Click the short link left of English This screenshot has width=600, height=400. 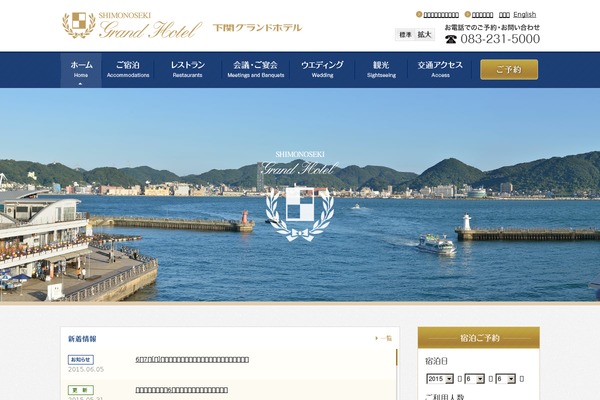(504, 15)
